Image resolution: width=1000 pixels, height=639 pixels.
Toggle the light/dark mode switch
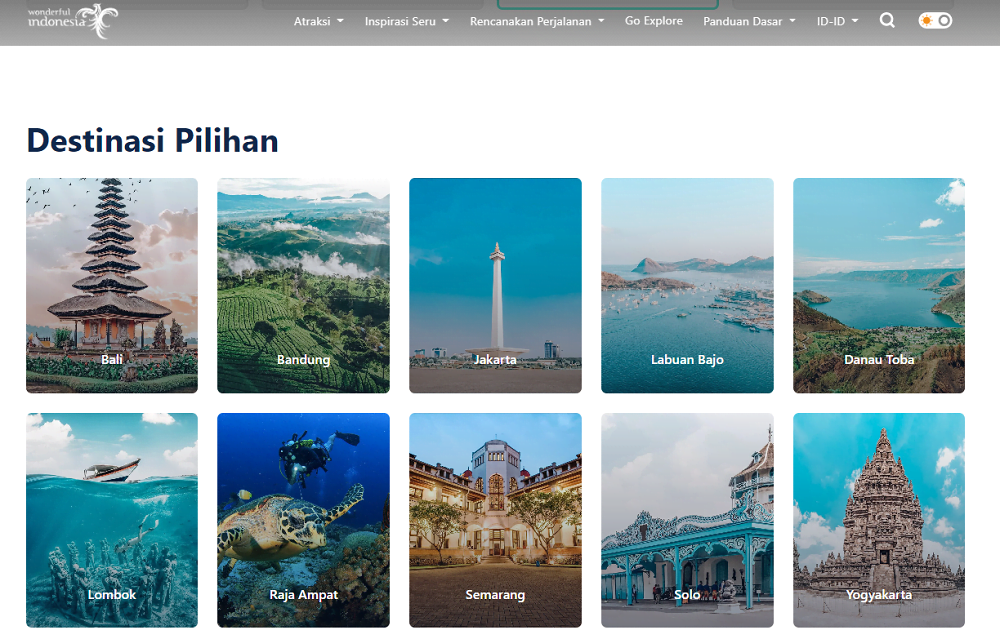click(935, 20)
